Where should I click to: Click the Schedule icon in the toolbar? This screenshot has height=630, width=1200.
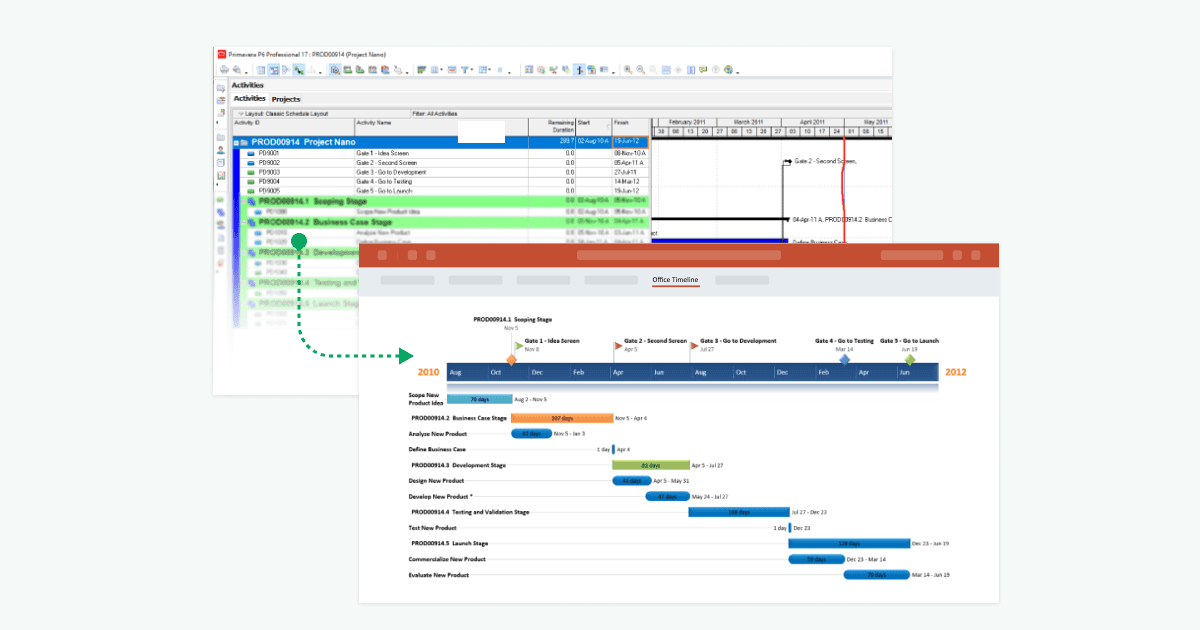click(539, 70)
